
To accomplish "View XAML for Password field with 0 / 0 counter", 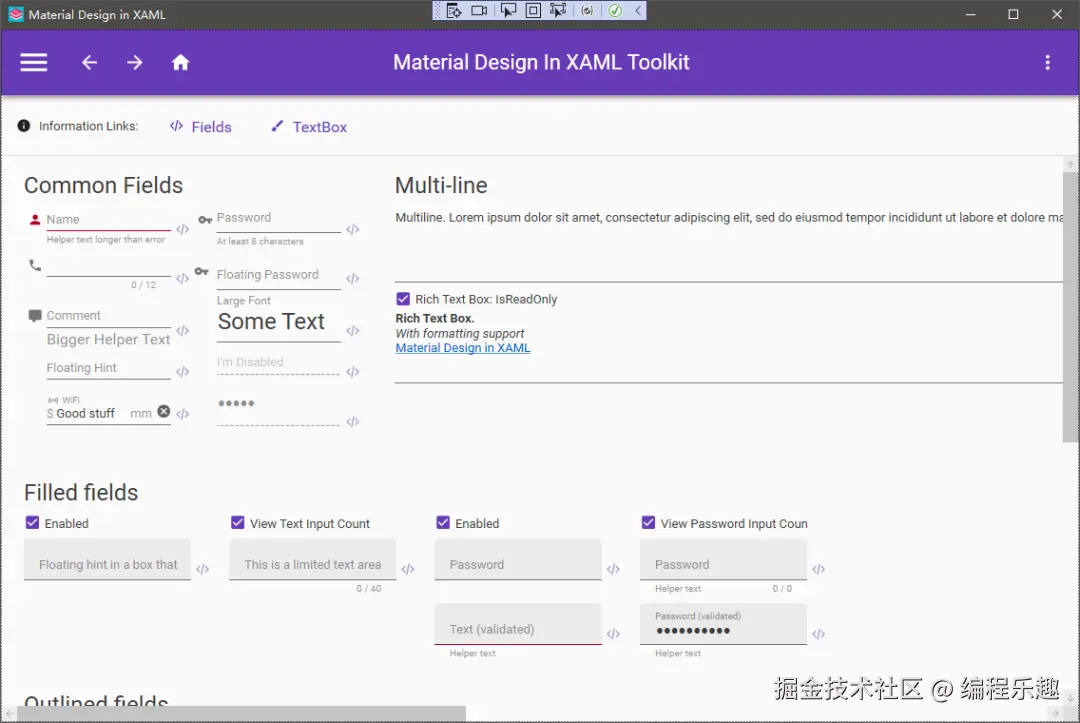I will tap(818, 569).
